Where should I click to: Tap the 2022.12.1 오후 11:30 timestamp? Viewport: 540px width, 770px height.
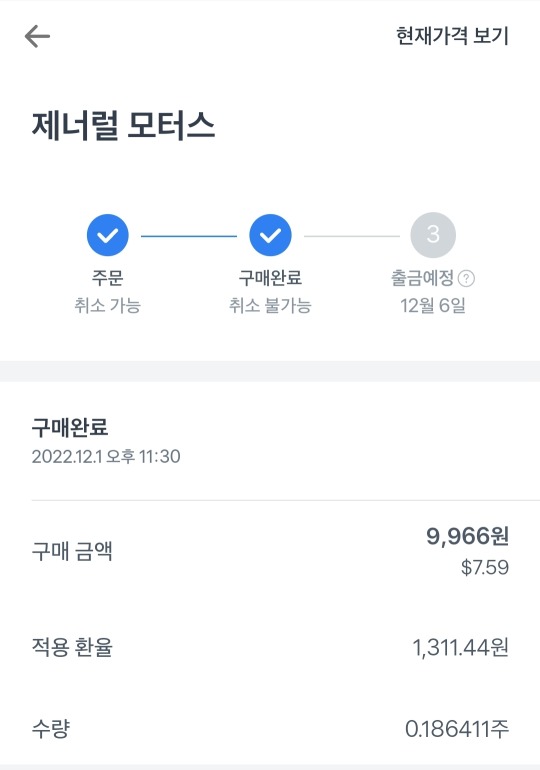(x=106, y=457)
